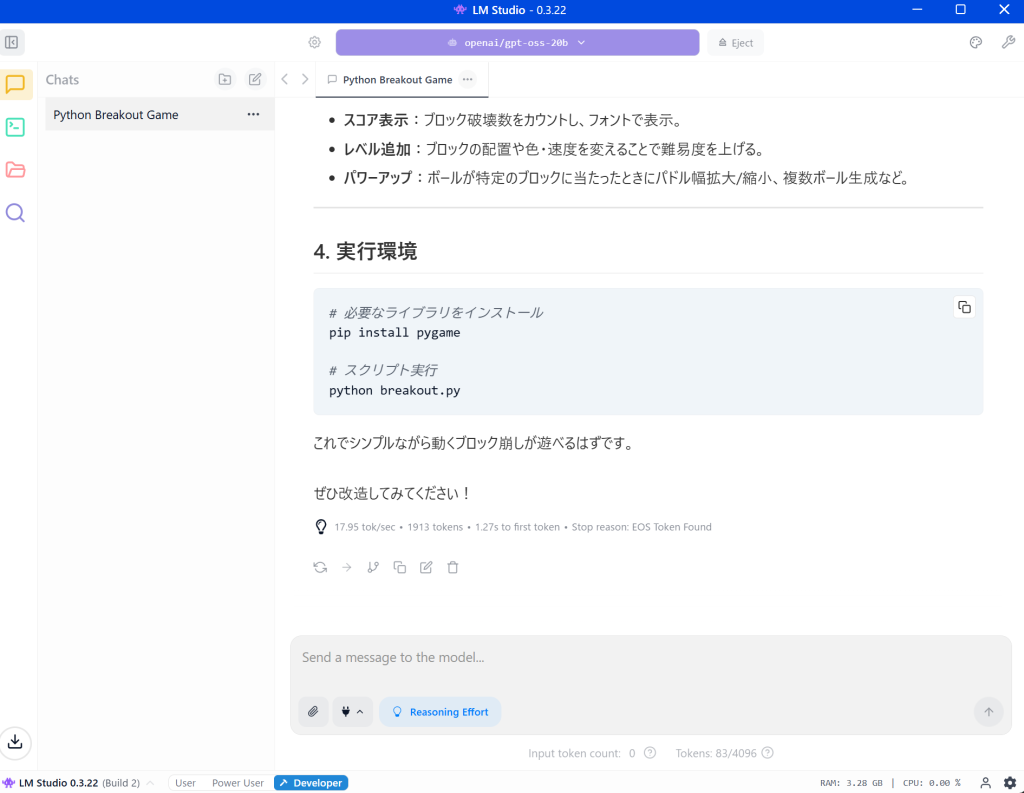
Task: Start a new chat with pencil icon
Action: 255,80
